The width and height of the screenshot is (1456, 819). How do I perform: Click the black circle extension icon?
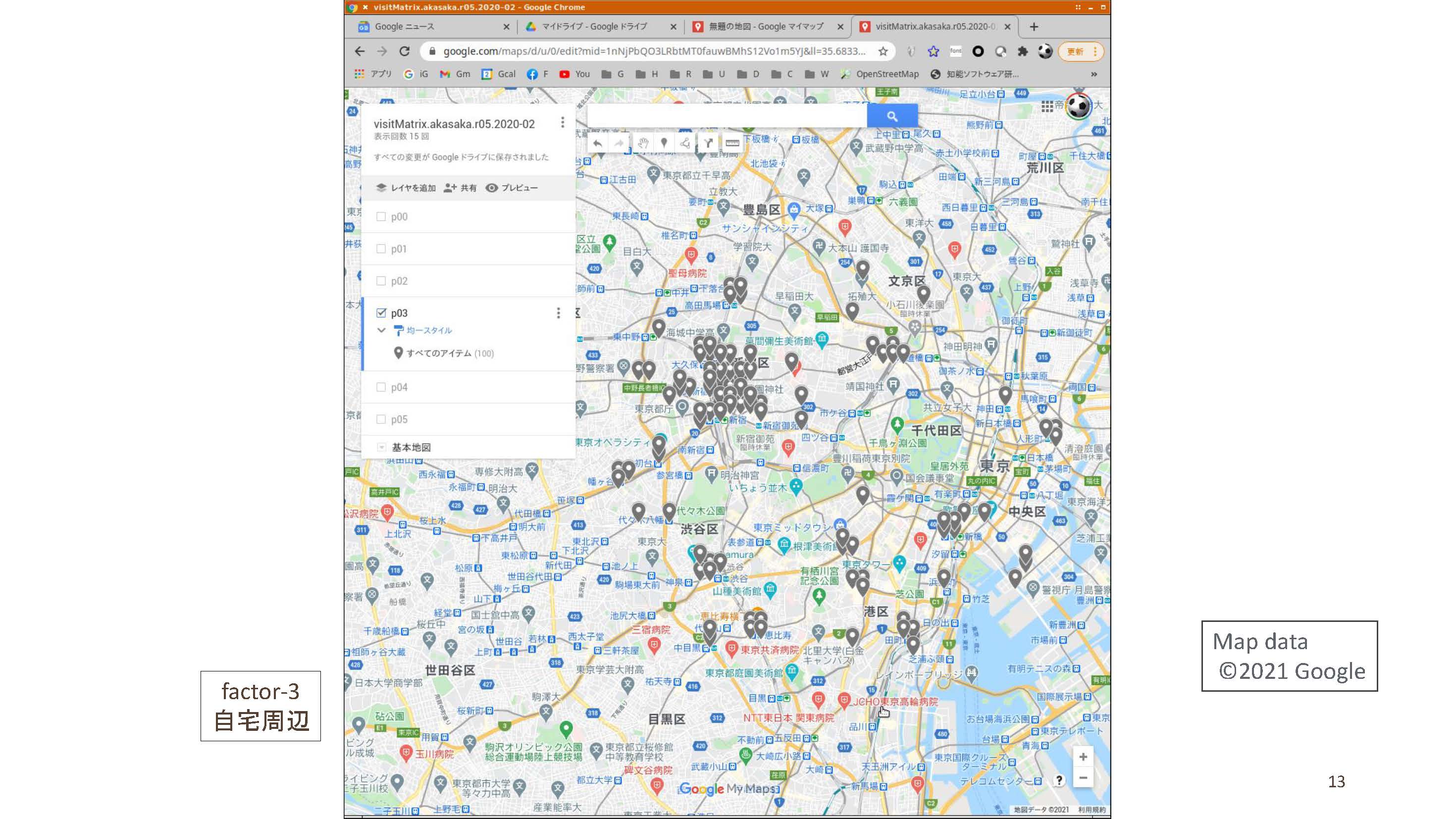coord(978,51)
